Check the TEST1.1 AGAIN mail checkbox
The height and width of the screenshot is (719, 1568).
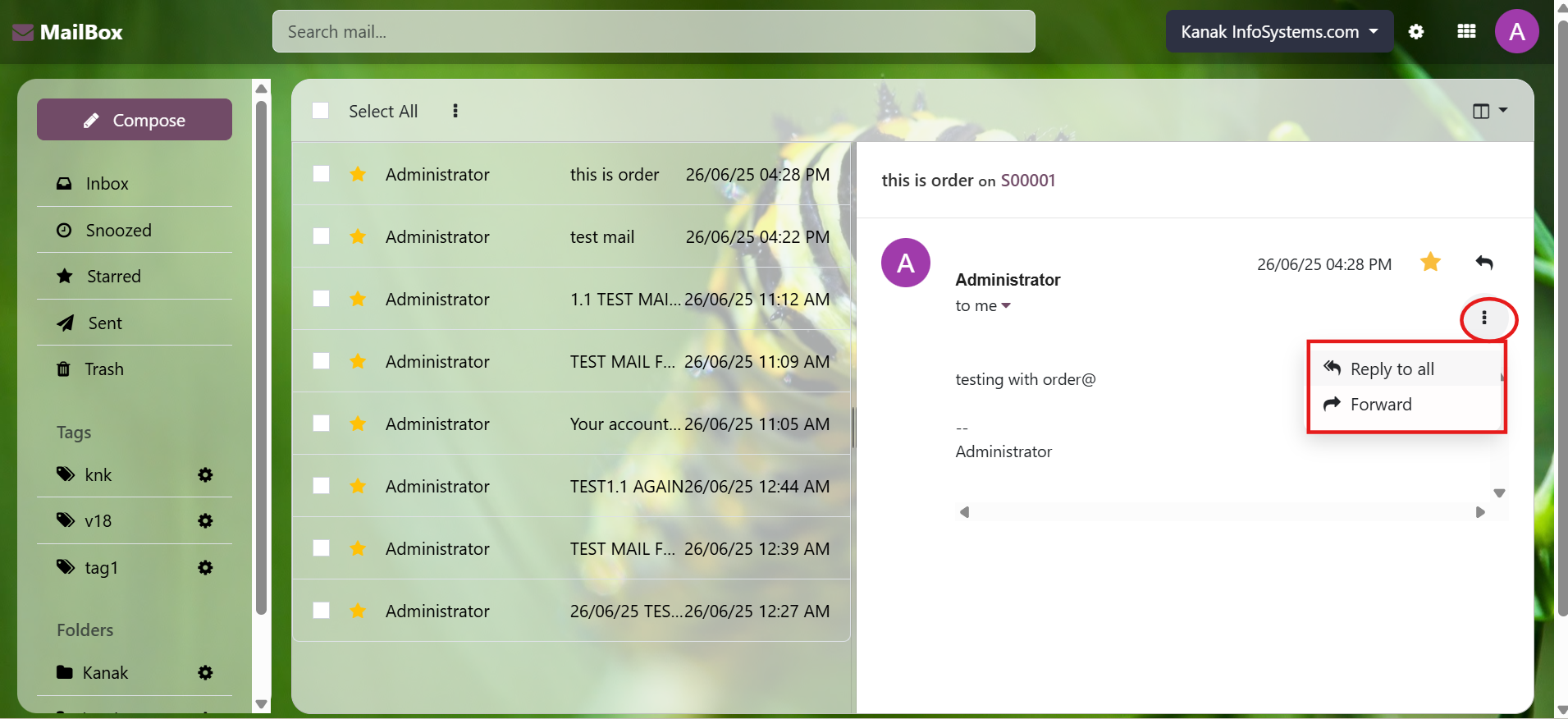321,486
